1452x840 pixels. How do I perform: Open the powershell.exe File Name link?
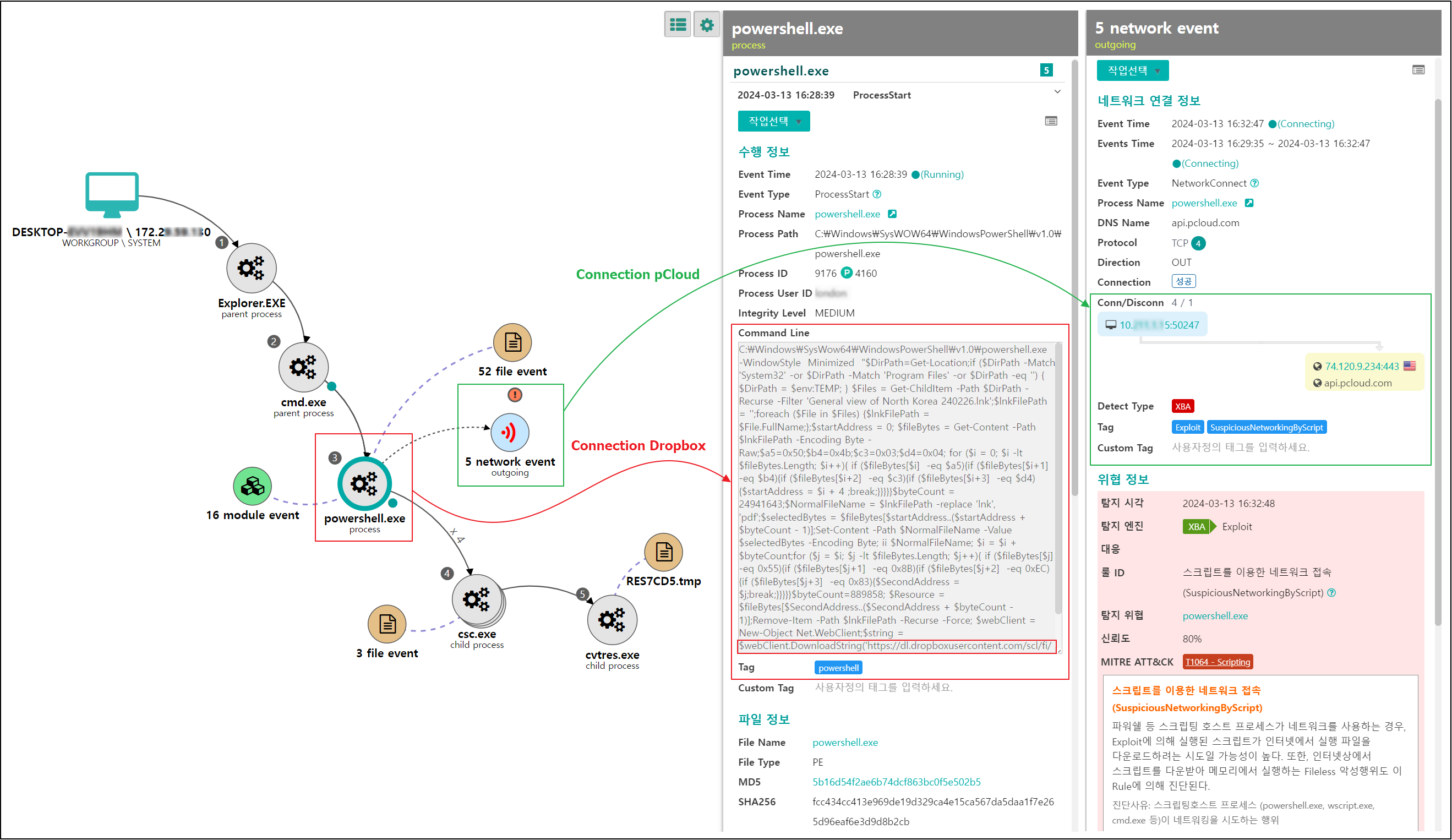coord(845,742)
